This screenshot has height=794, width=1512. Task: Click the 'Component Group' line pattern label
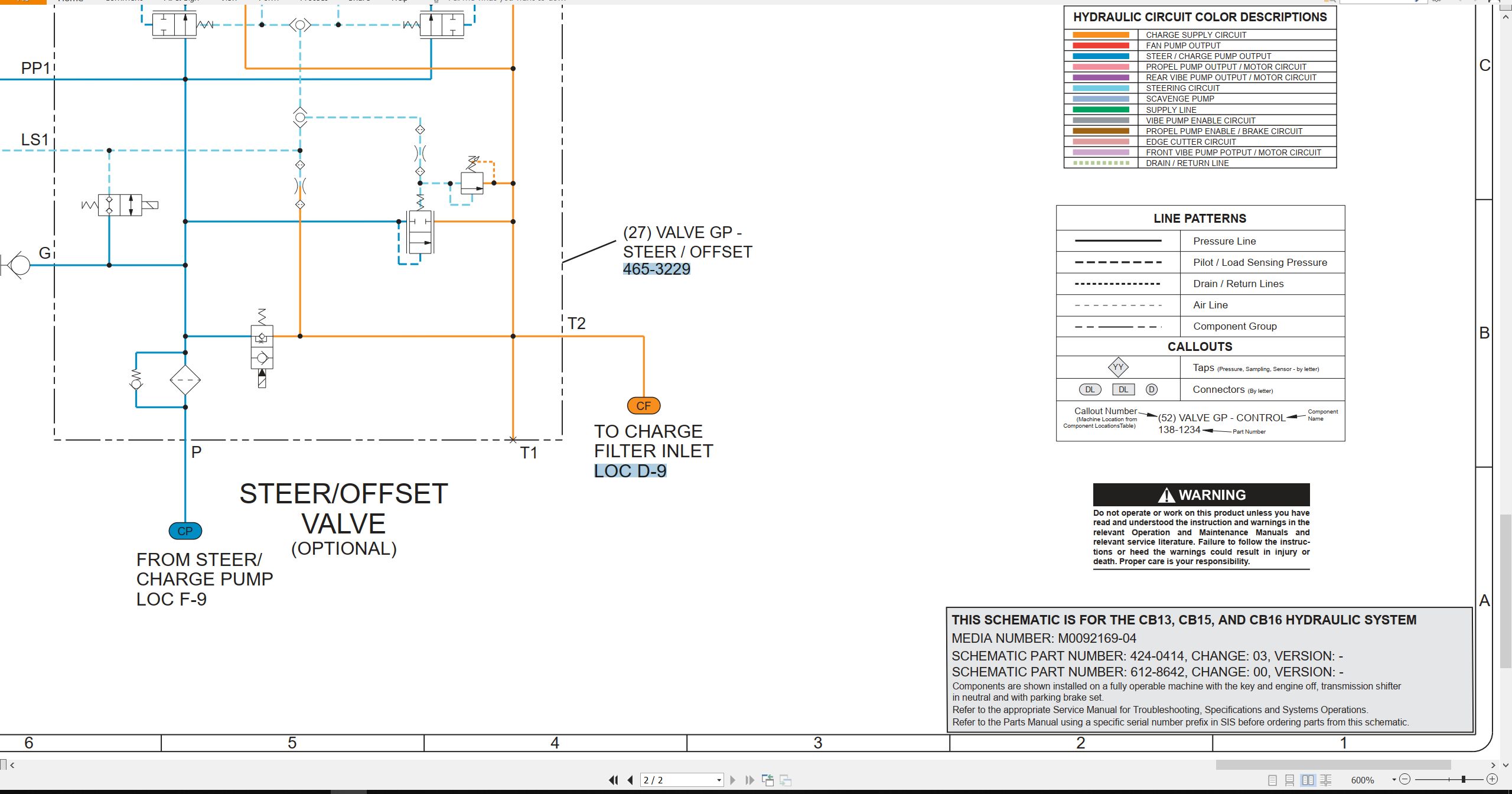tap(1234, 326)
